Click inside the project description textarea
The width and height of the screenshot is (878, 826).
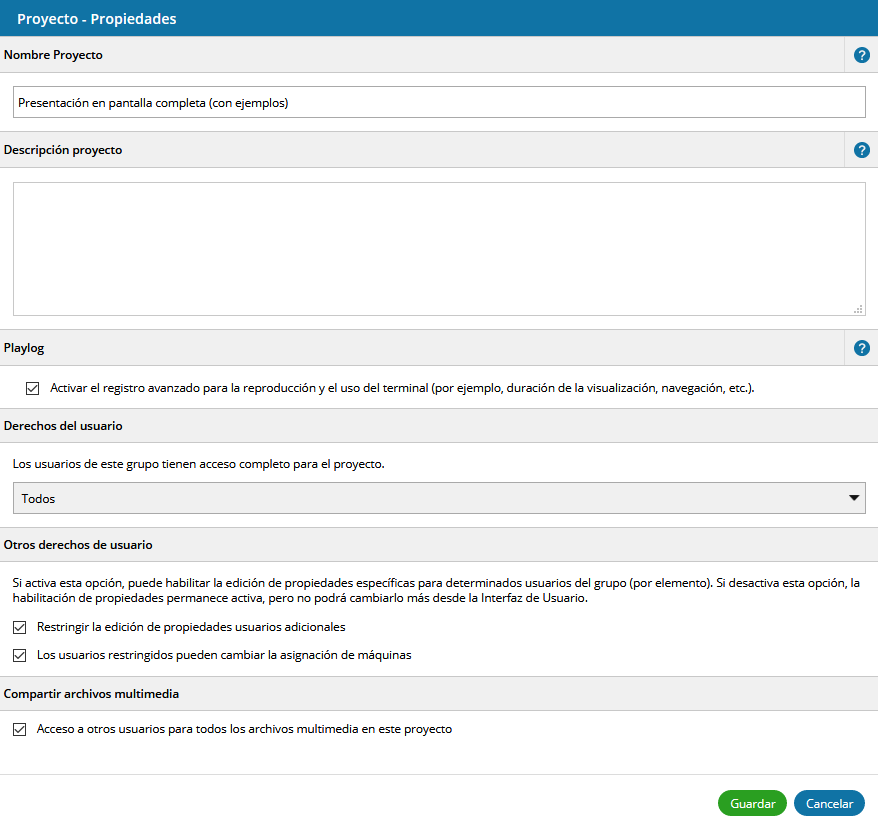(x=438, y=248)
